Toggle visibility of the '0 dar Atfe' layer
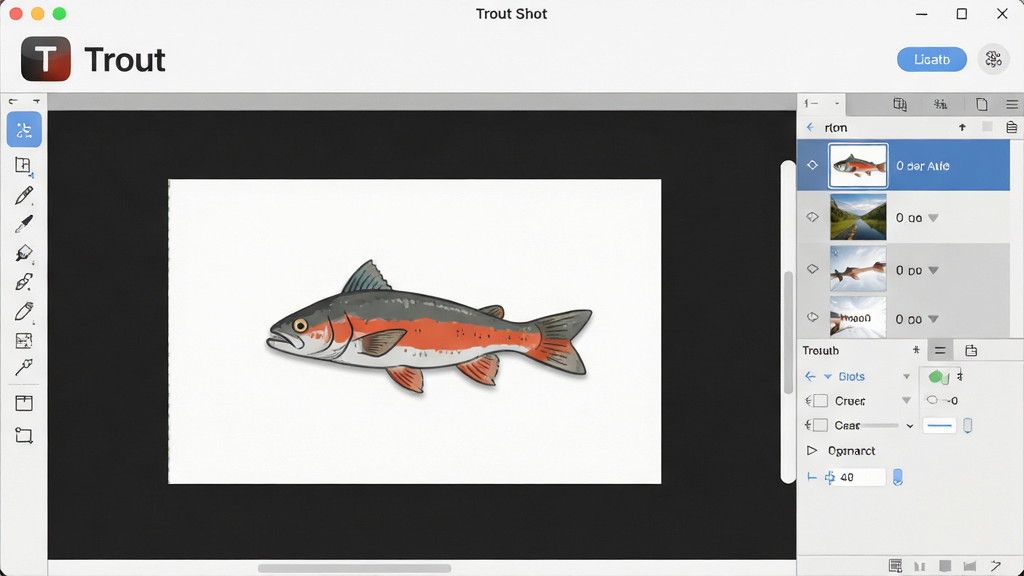This screenshot has height=576, width=1024. 812,165
